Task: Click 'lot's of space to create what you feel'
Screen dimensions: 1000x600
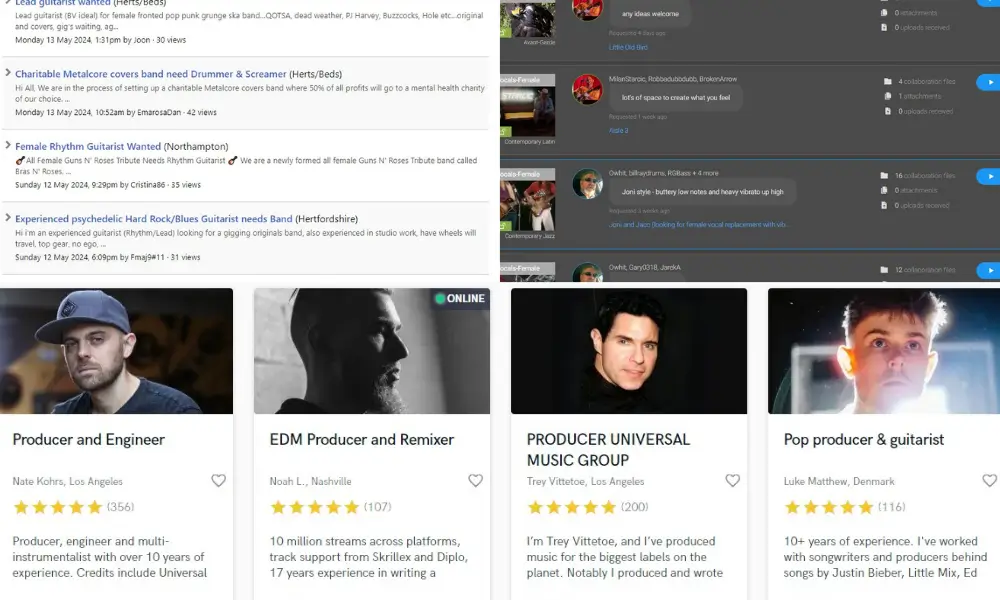Action: (676, 98)
